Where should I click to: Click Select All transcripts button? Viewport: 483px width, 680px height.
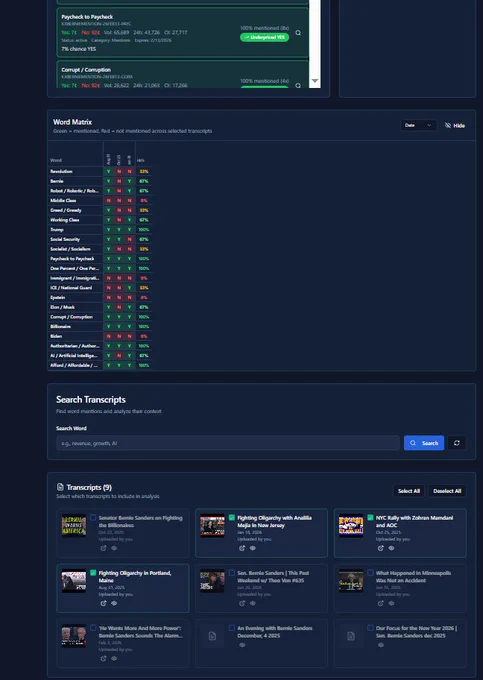(409, 491)
